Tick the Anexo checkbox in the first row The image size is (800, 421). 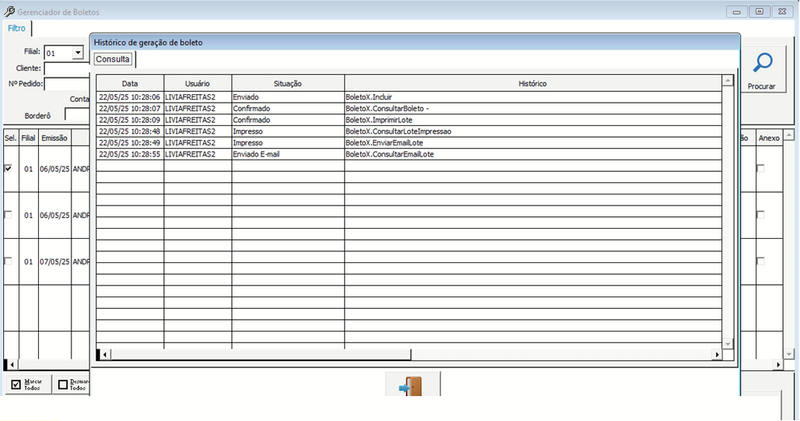[761, 168]
